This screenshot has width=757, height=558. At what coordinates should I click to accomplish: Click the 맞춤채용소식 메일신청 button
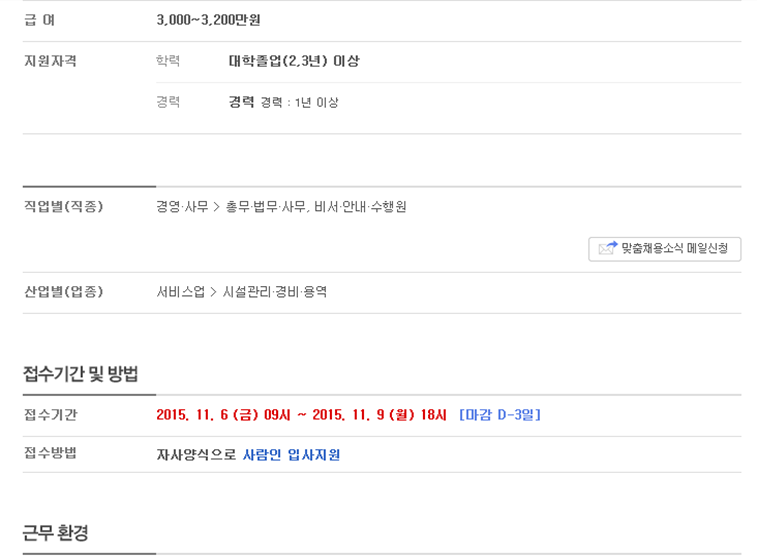(x=664, y=249)
